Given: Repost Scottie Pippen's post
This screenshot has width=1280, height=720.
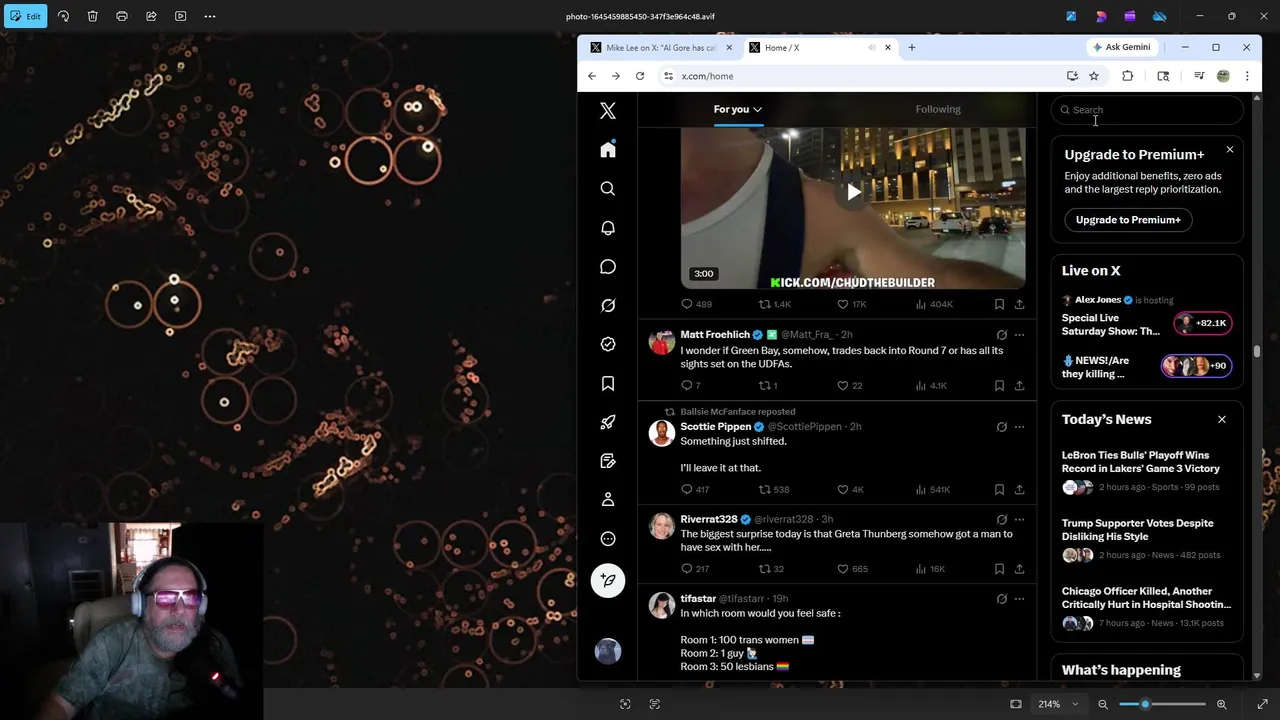Looking at the screenshot, I should tap(764, 490).
